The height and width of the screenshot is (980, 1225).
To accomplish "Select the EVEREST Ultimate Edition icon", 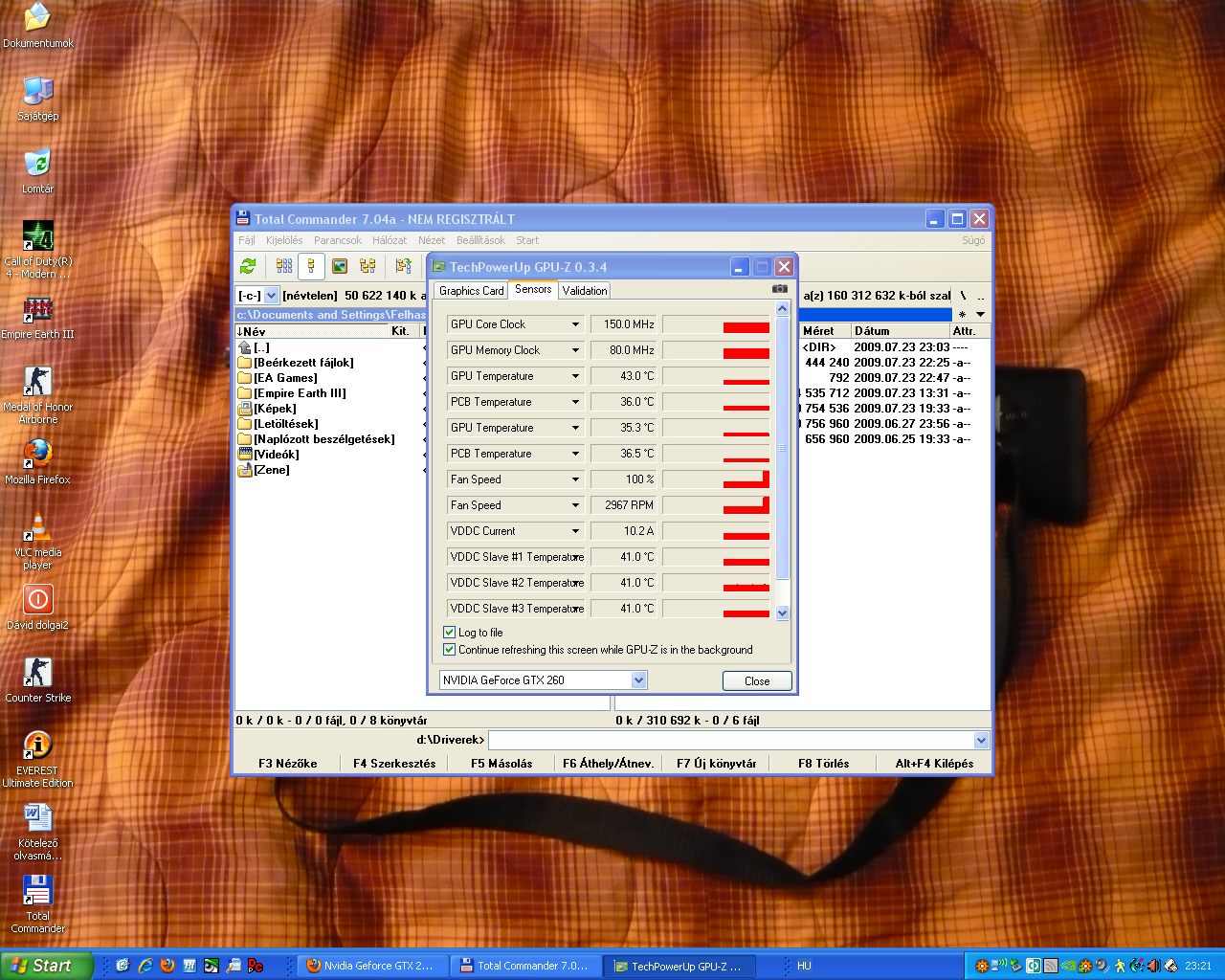I will point(37,759).
